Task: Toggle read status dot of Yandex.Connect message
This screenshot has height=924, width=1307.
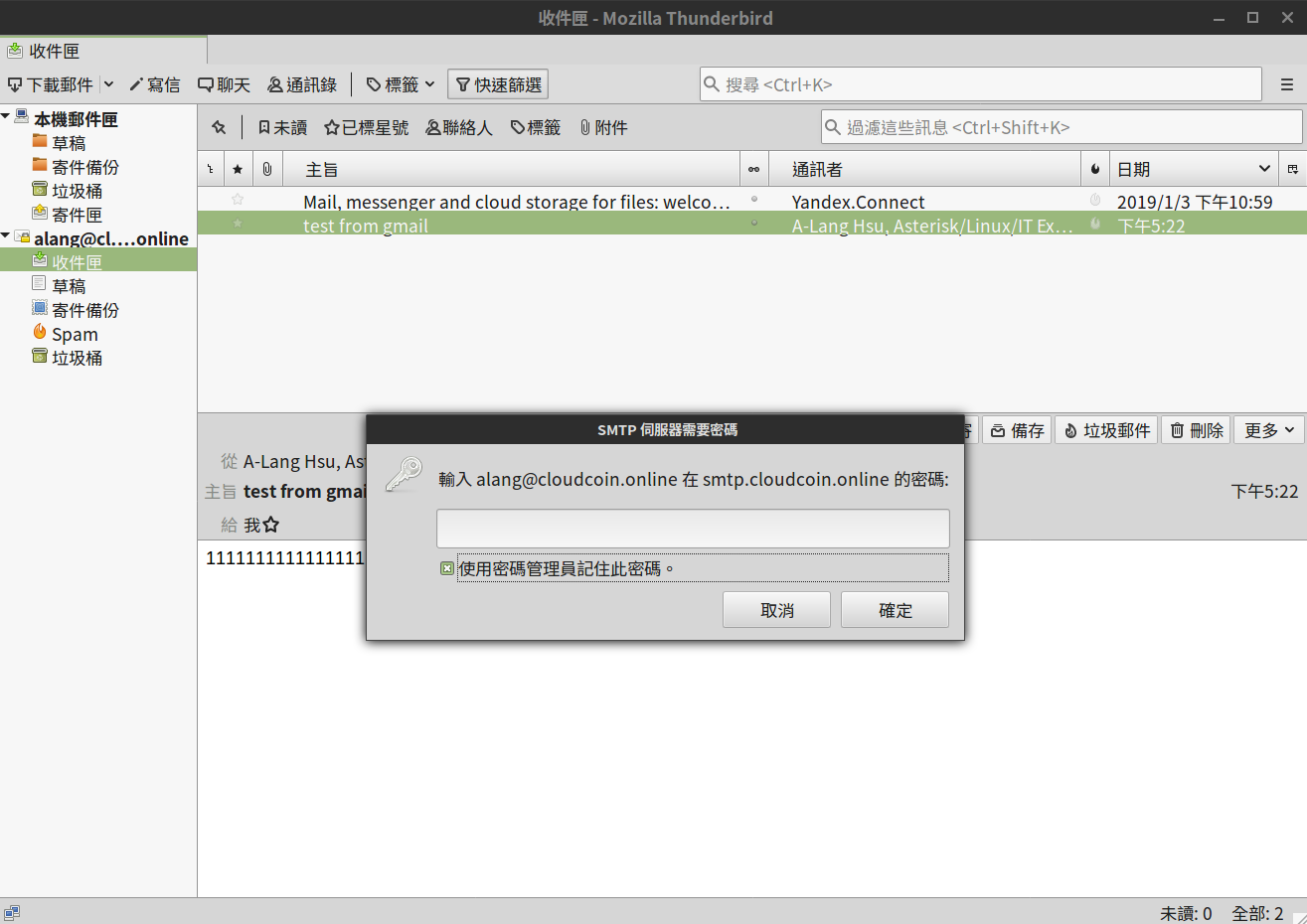Action: [754, 200]
